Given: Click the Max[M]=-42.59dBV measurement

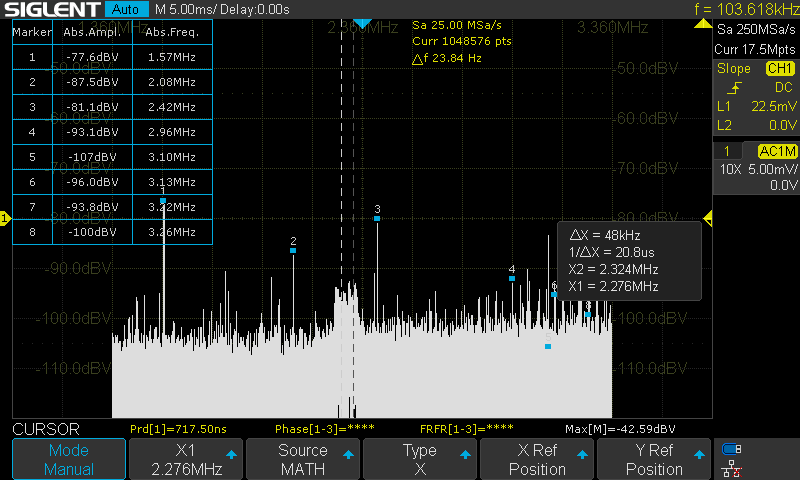Looking at the screenshot, I should pyautogui.click(x=620, y=429).
